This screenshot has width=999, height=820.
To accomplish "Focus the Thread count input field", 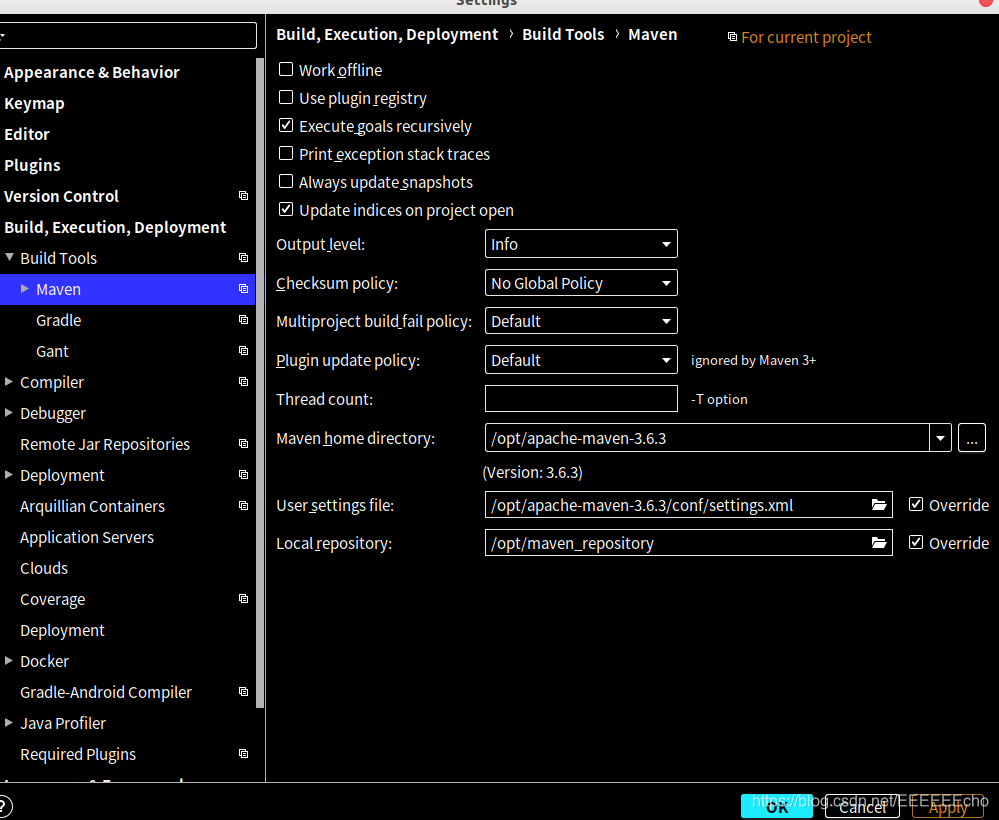I will click(x=581, y=399).
